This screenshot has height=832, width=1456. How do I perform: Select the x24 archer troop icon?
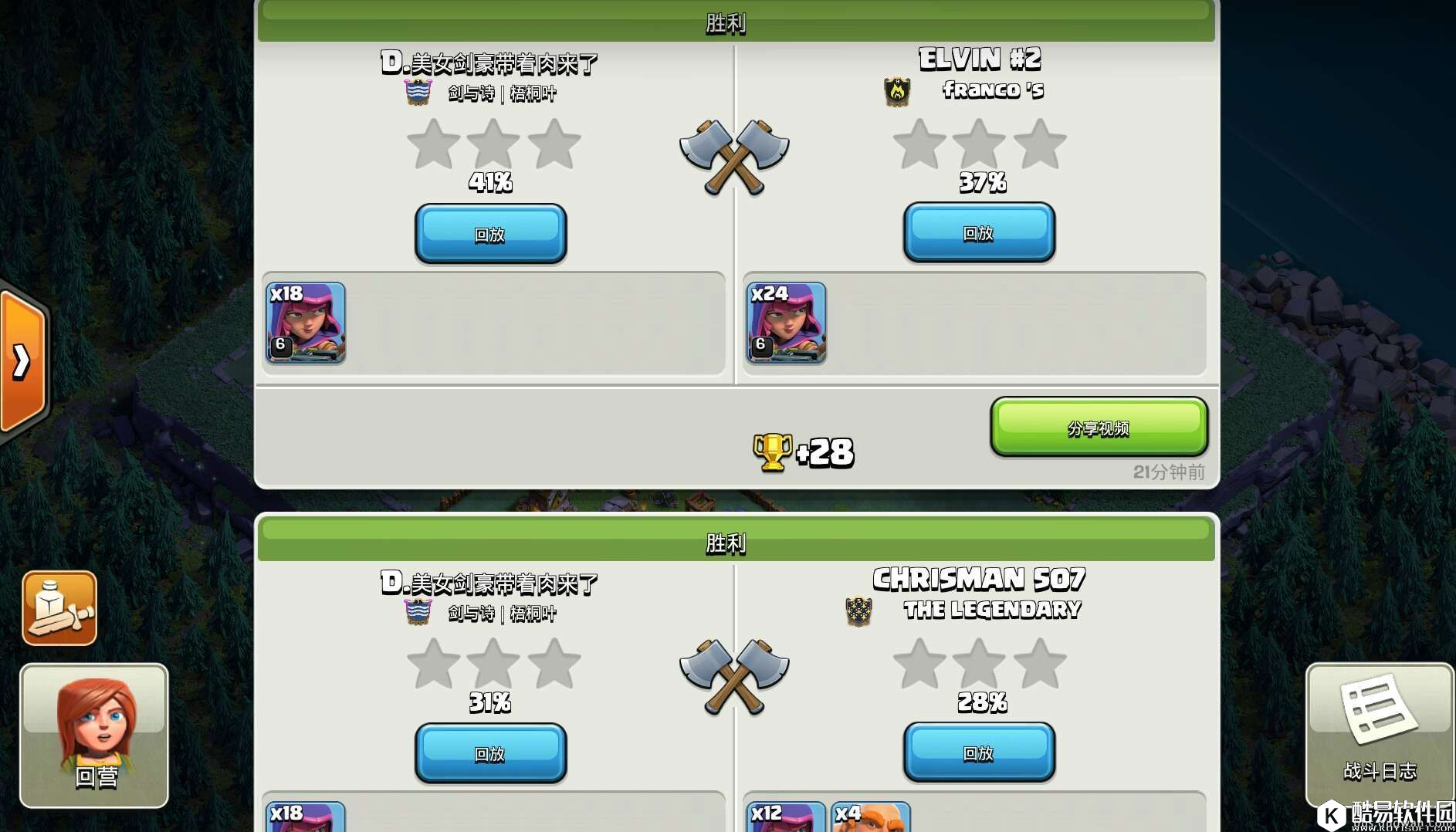(x=786, y=323)
